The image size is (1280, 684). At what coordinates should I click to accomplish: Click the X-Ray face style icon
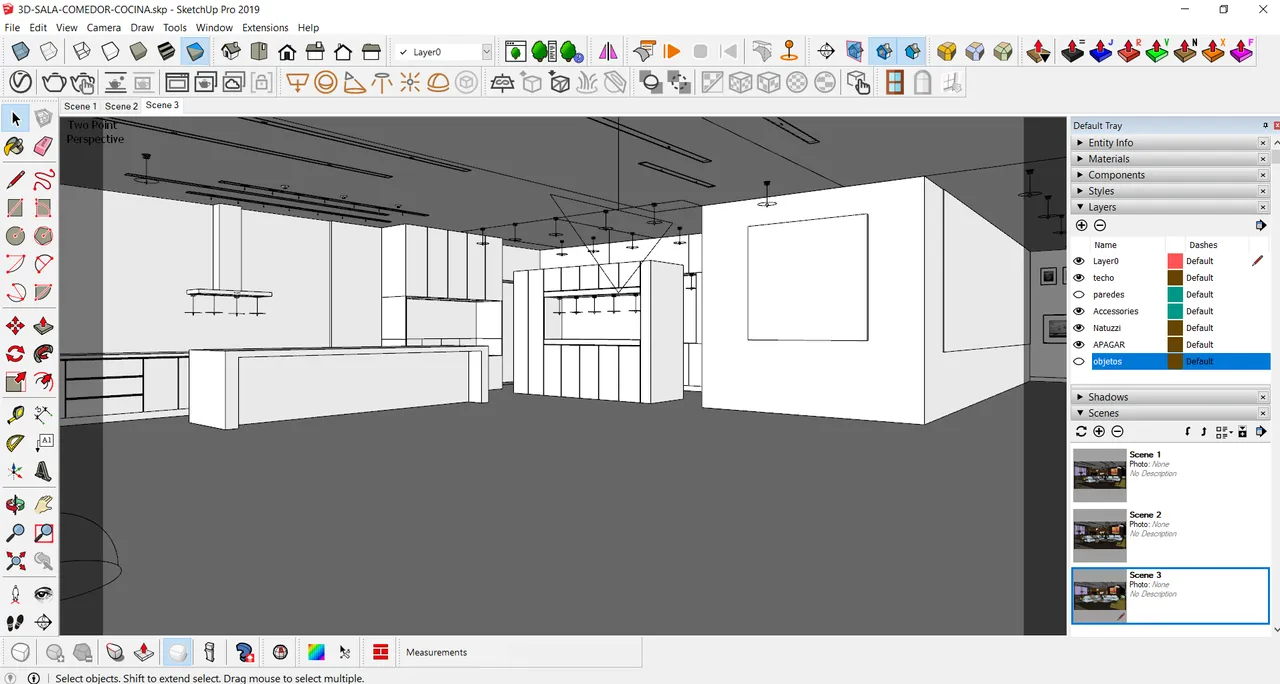(x=20, y=51)
